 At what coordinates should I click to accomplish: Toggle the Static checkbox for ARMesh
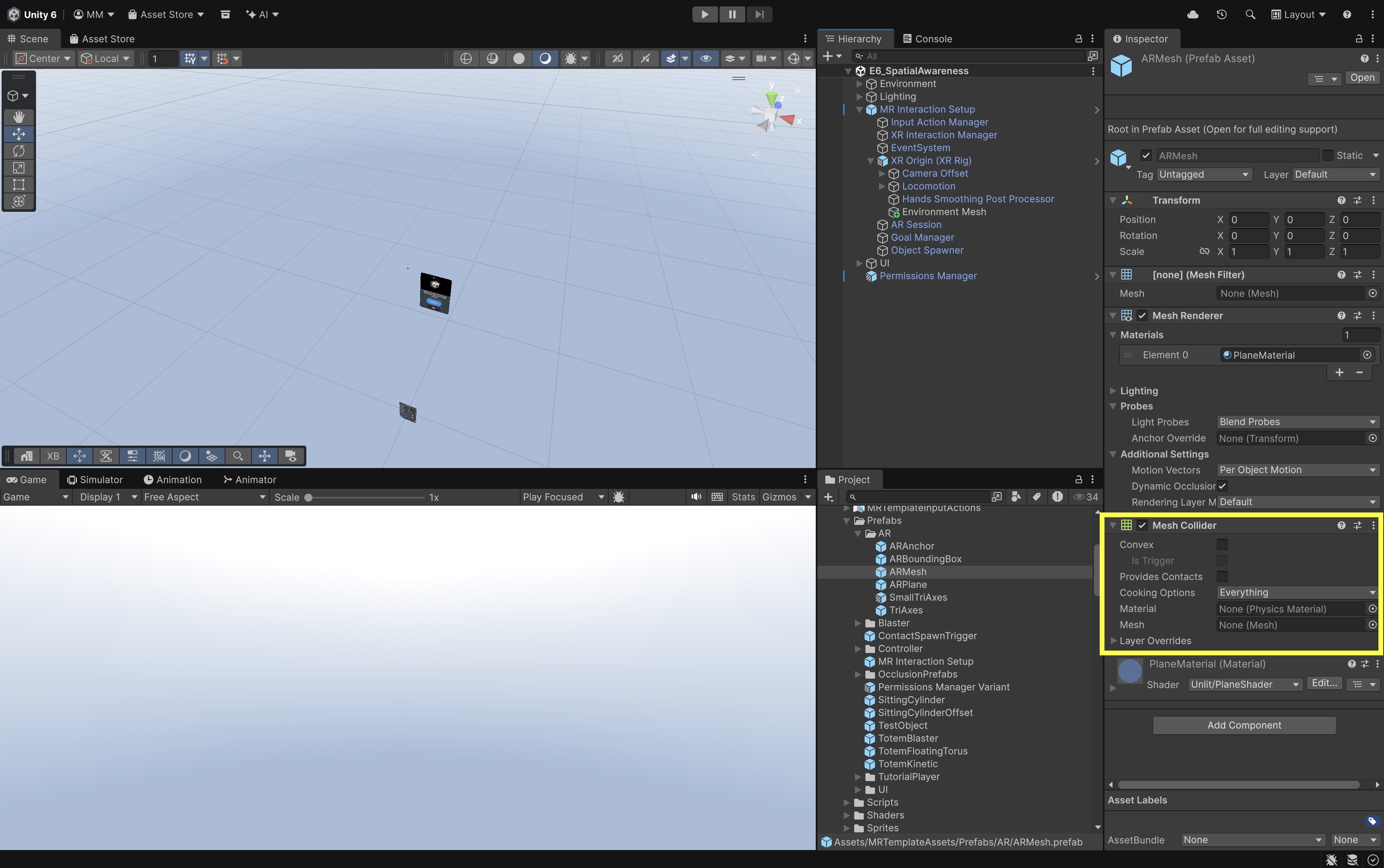coord(1328,156)
